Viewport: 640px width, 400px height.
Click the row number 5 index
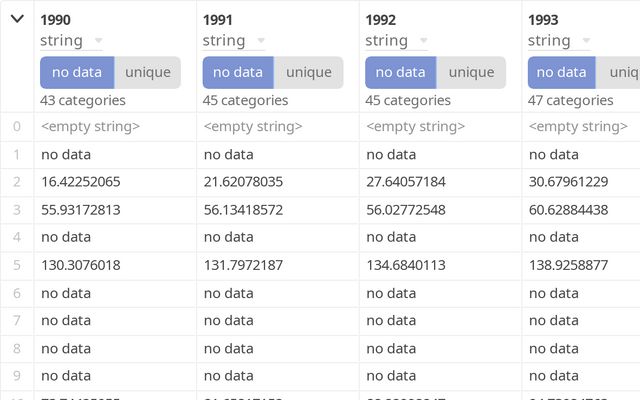[16, 265]
